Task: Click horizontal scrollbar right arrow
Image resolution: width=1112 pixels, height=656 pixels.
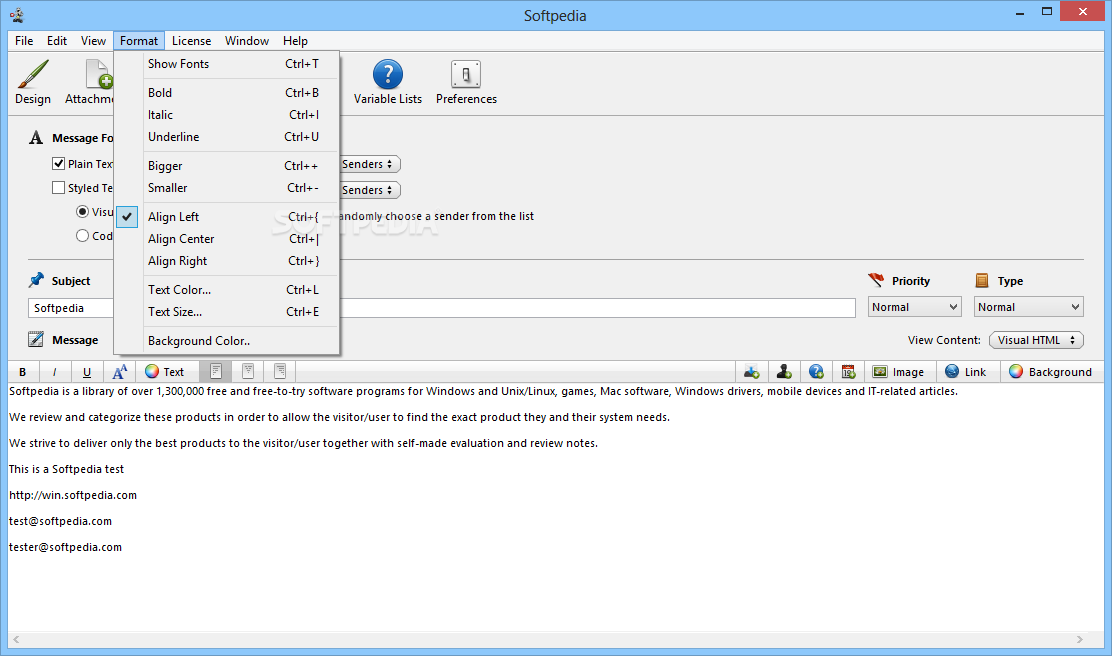Action: click(1079, 639)
